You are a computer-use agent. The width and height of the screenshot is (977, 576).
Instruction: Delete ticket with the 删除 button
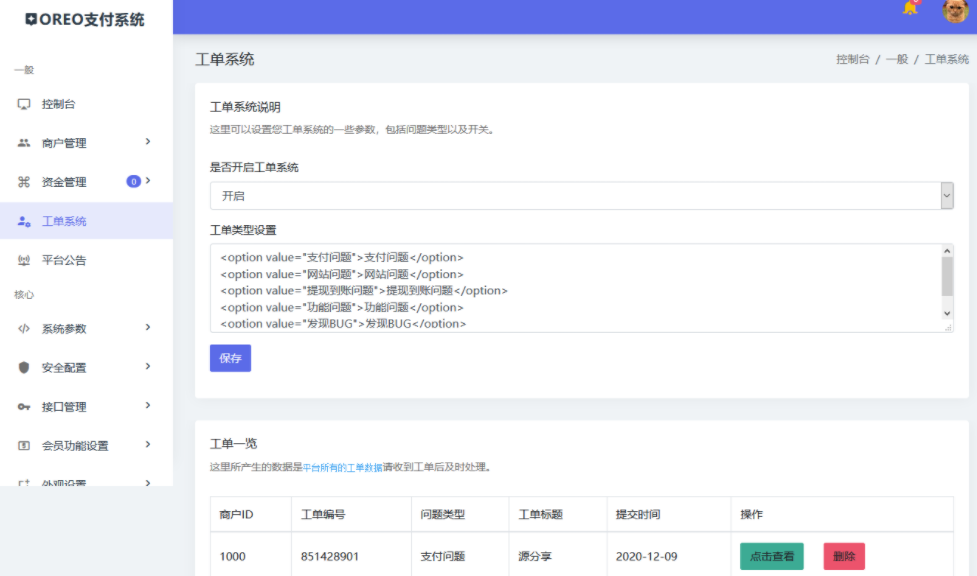click(844, 556)
